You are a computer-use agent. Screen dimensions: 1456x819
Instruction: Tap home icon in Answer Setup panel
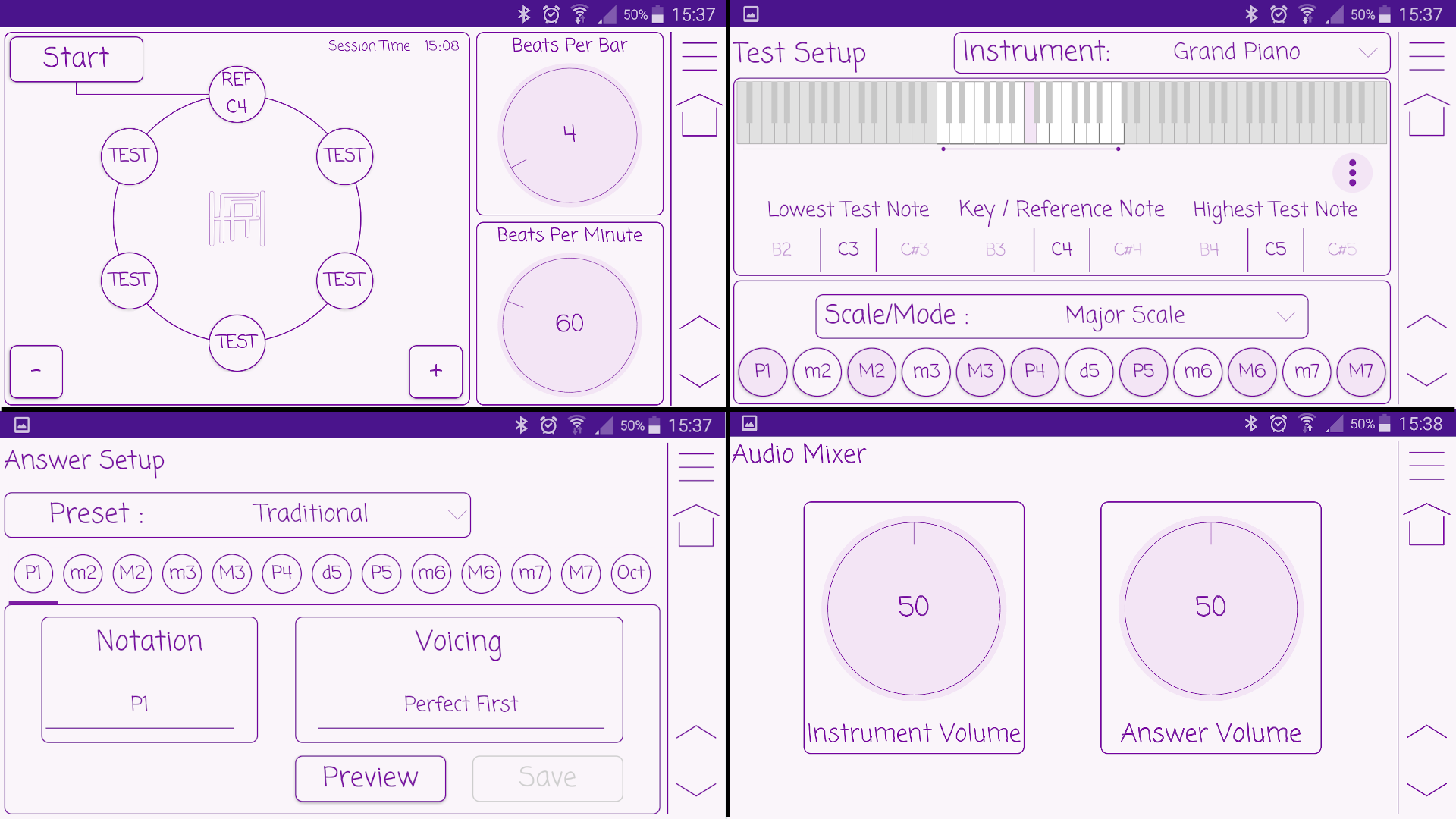[x=696, y=526]
